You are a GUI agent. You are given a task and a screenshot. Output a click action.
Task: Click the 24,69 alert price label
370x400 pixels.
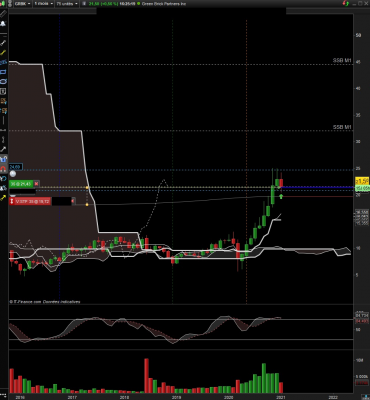pos(15,167)
